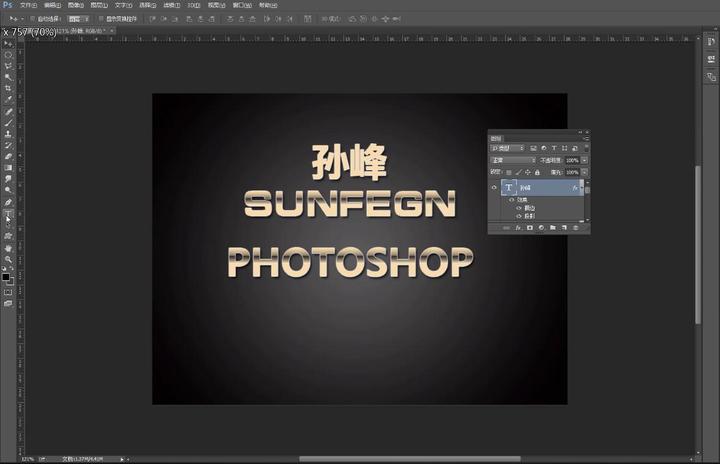Select the Horizontal Type tool
Image resolution: width=720 pixels, height=464 pixels.
pyautogui.click(x=8, y=214)
